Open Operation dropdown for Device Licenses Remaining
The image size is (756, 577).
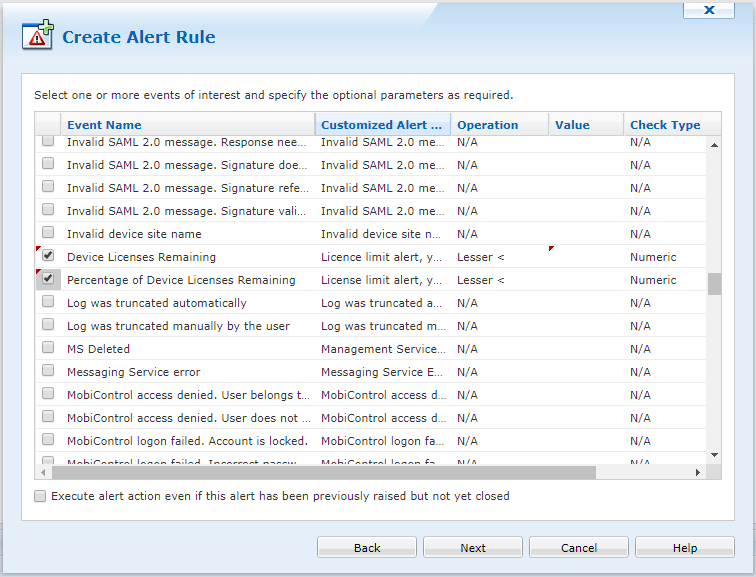pos(499,257)
